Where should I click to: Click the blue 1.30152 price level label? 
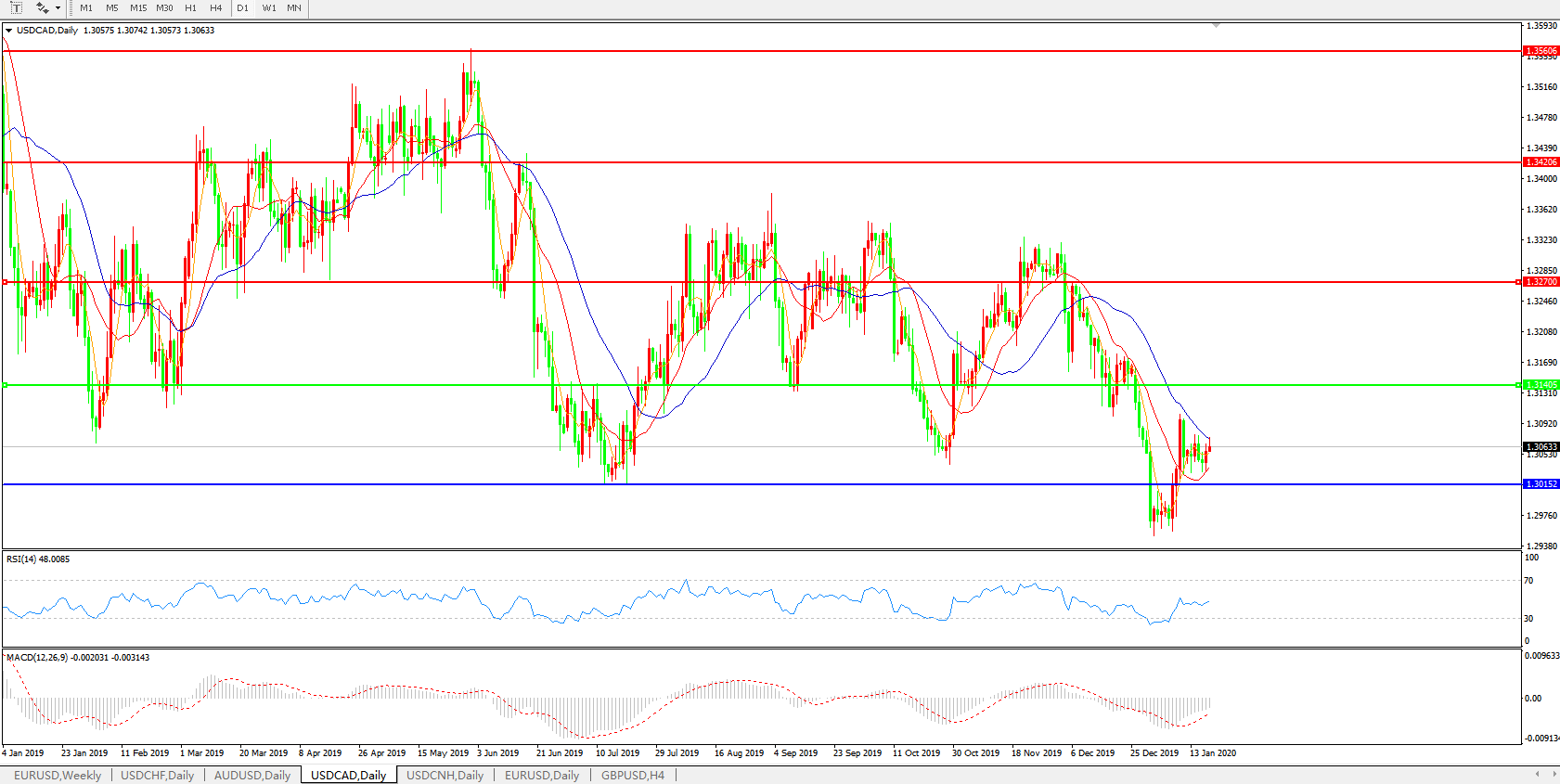click(x=1541, y=484)
